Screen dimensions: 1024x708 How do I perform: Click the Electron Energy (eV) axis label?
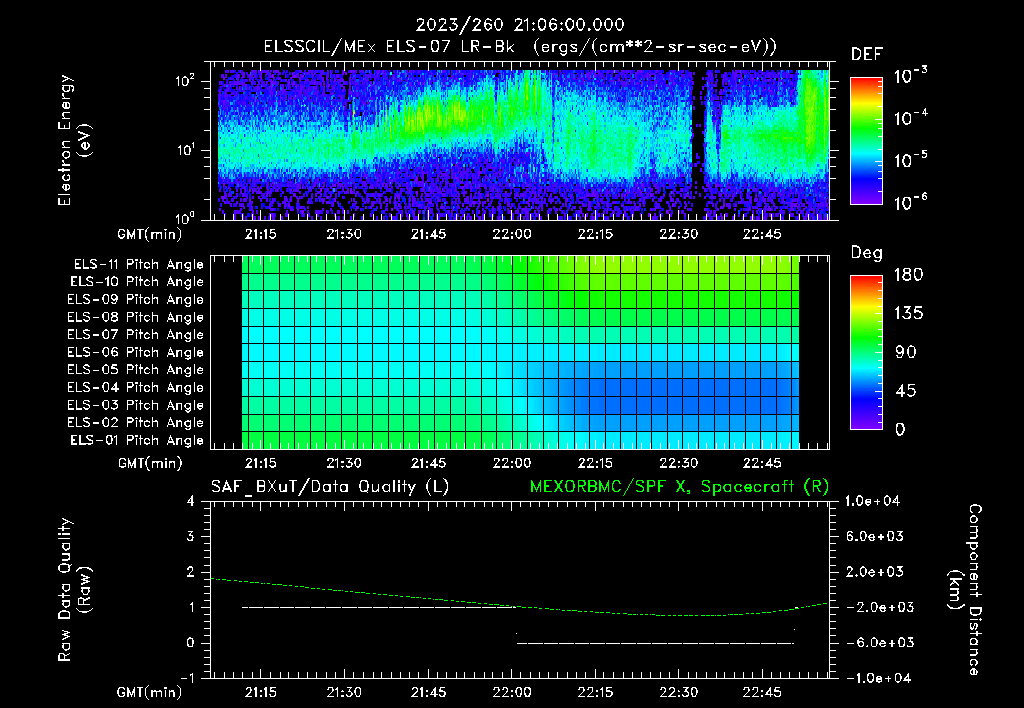74,140
